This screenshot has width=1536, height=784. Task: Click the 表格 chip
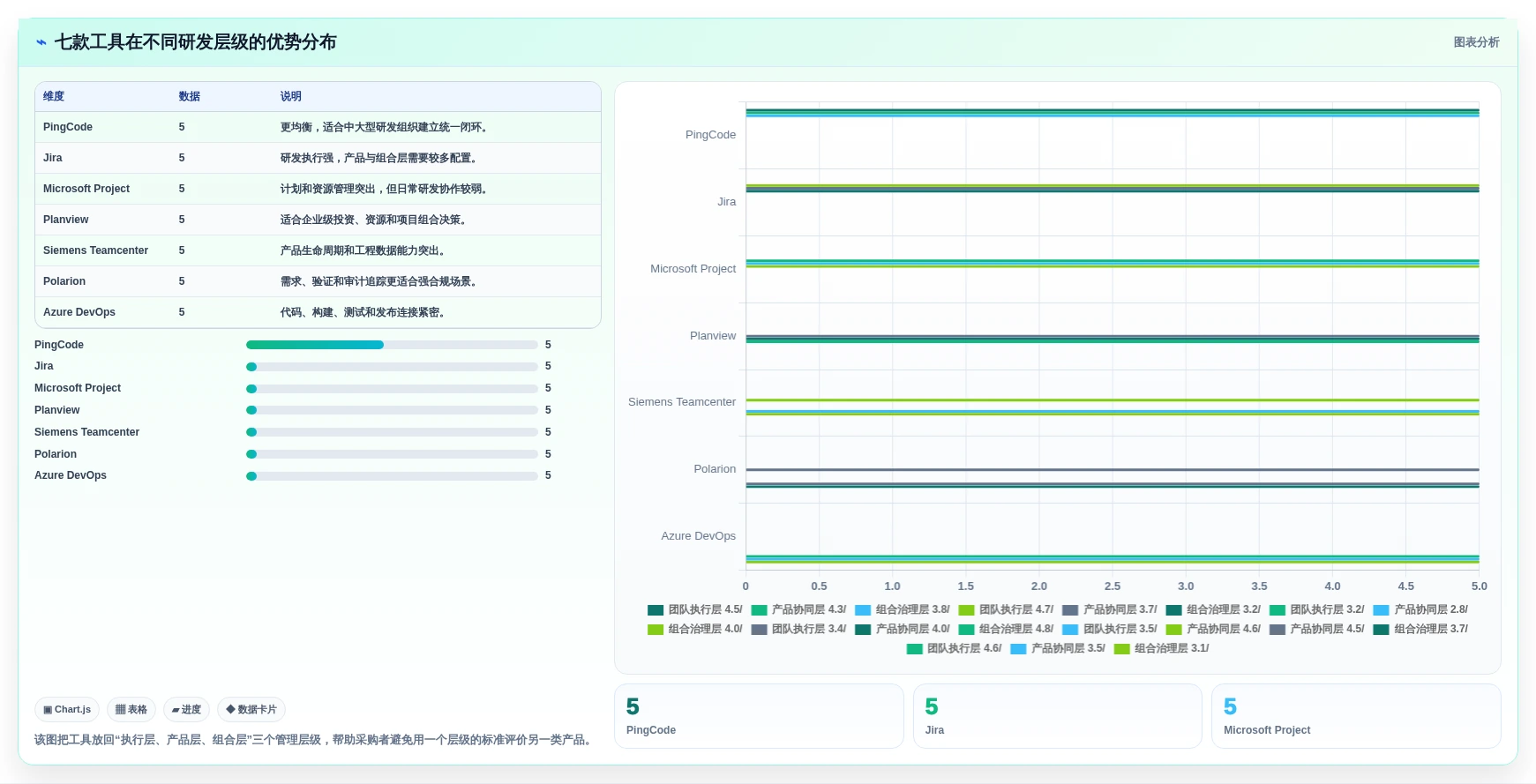click(x=131, y=709)
